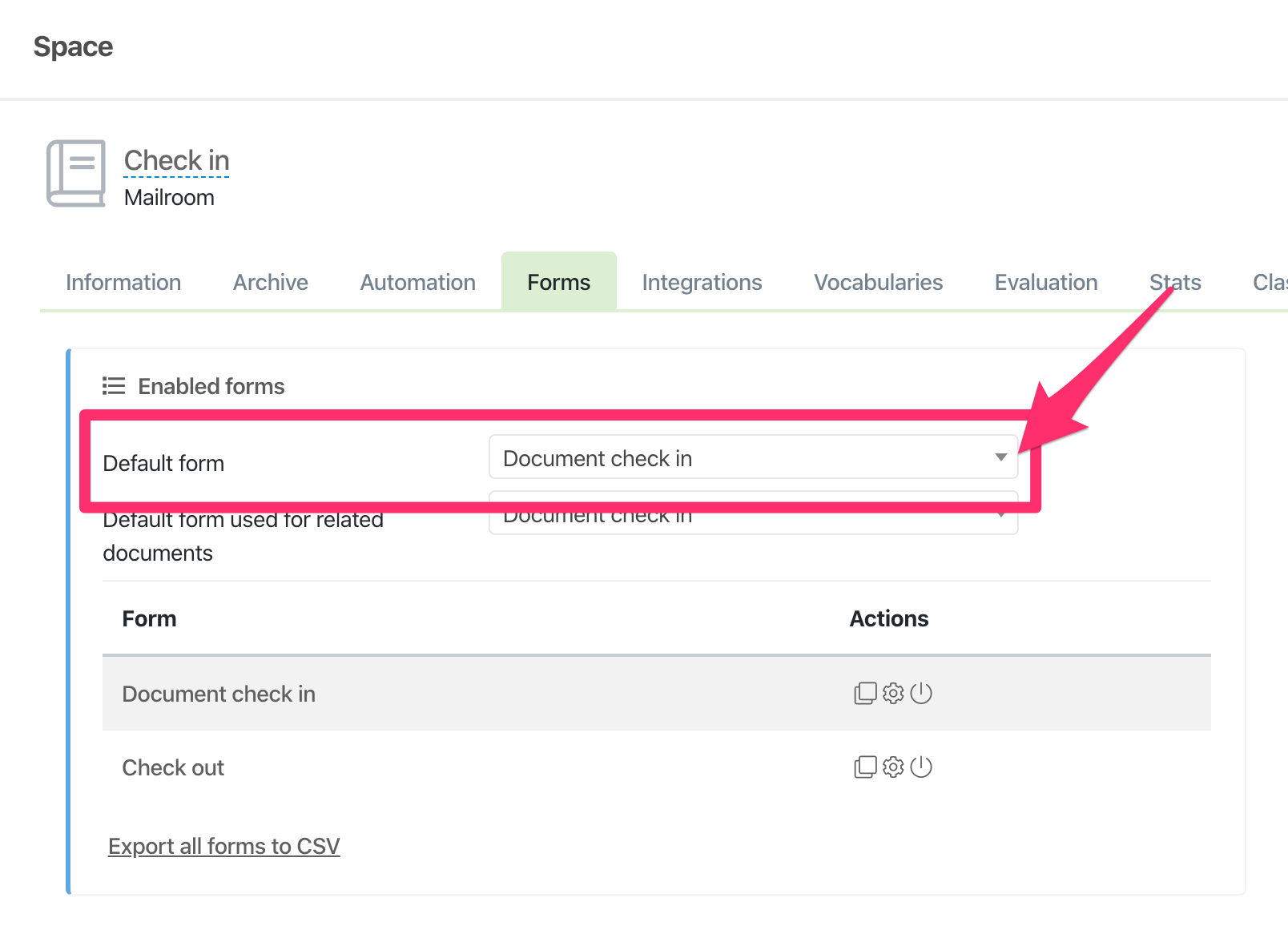
Task: Go to the Integrations tab
Action: click(702, 282)
